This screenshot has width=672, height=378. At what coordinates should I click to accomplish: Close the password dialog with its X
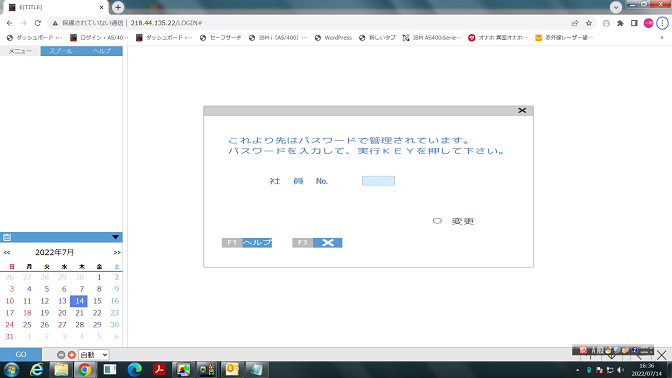pos(522,111)
